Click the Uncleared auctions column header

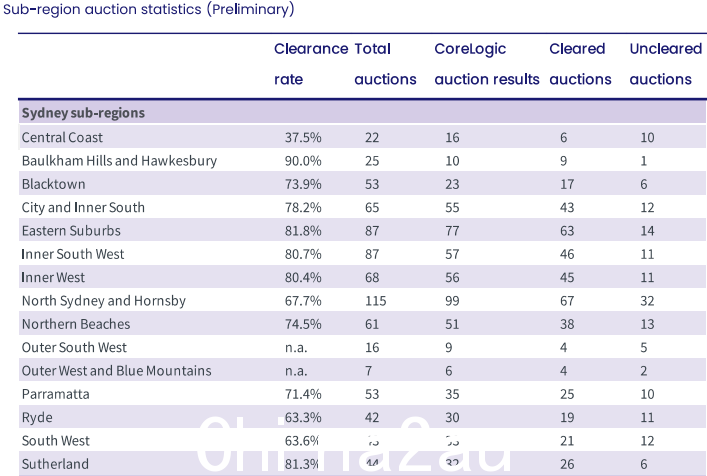[x=666, y=64]
